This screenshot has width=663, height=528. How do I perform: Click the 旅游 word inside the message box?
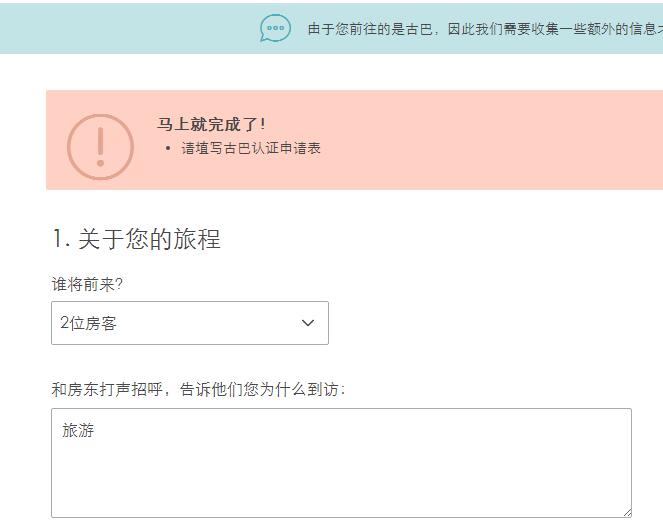coord(78,430)
